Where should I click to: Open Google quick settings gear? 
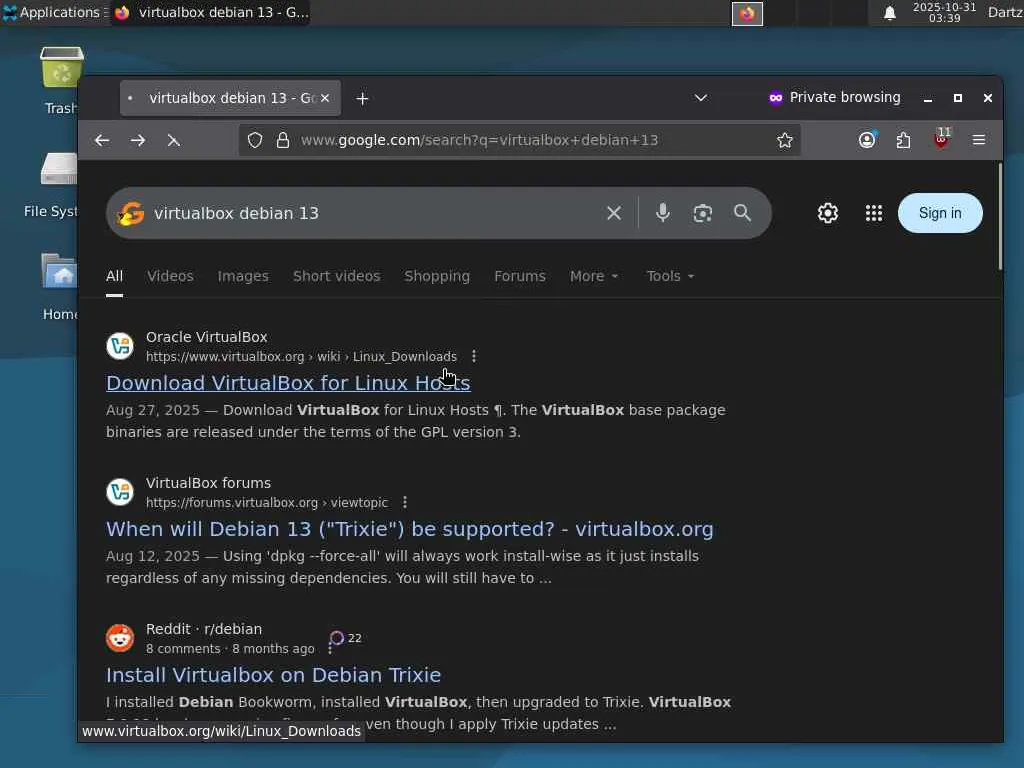click(828, 213)
